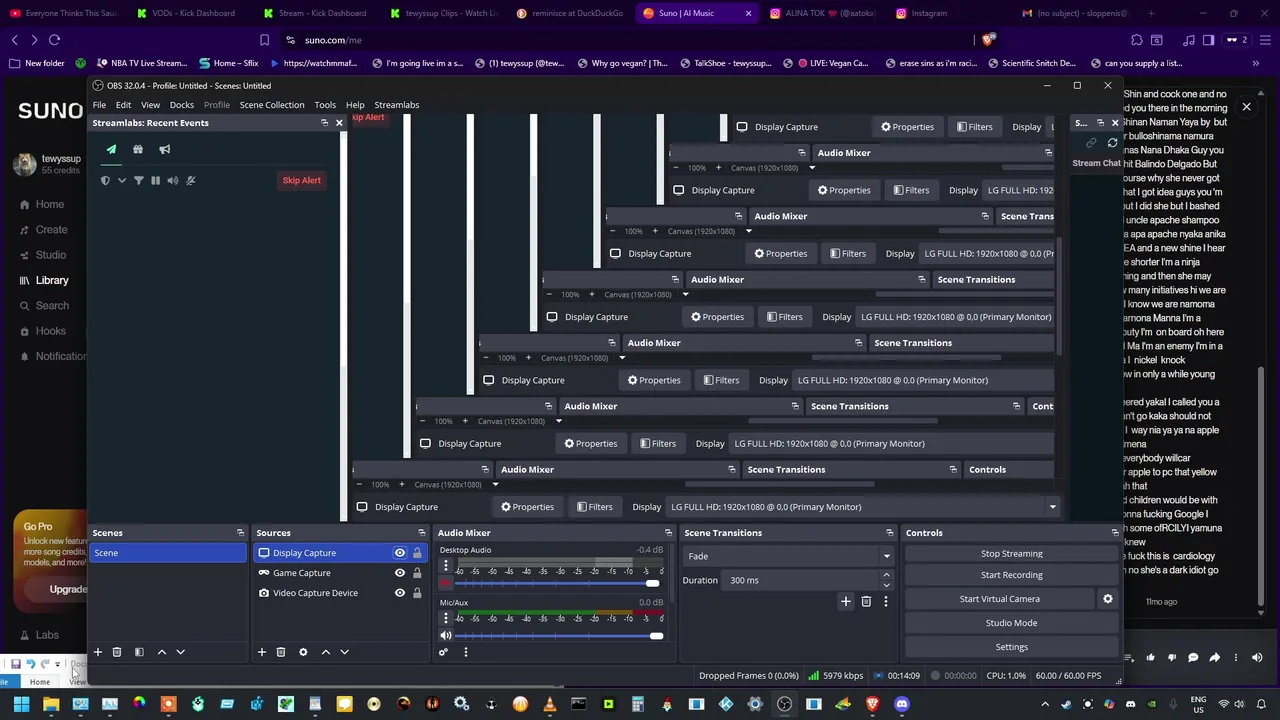This screenshot has width=1280, height=720.
Task: Open Audio Mixer dock three-dot menu
Action: click(x=465, y=652)
